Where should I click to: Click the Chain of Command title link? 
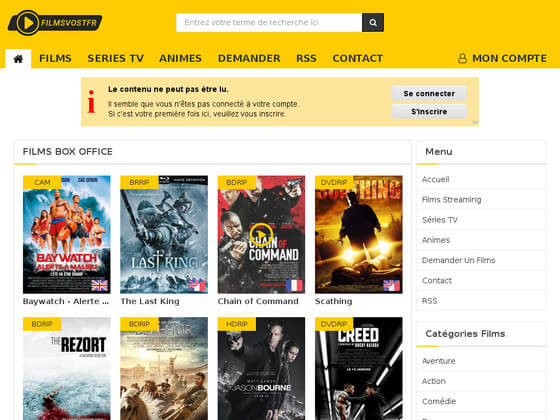[258, 301]
